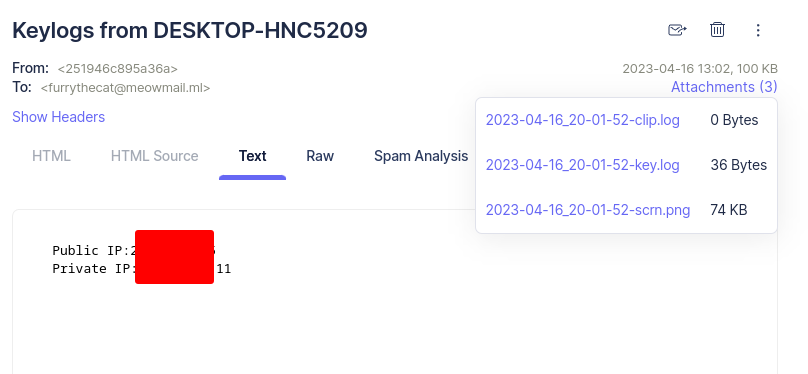Collapse the Attachments (3) dropdown
This screenshot has width=808, height=374.
coord(724,87)
